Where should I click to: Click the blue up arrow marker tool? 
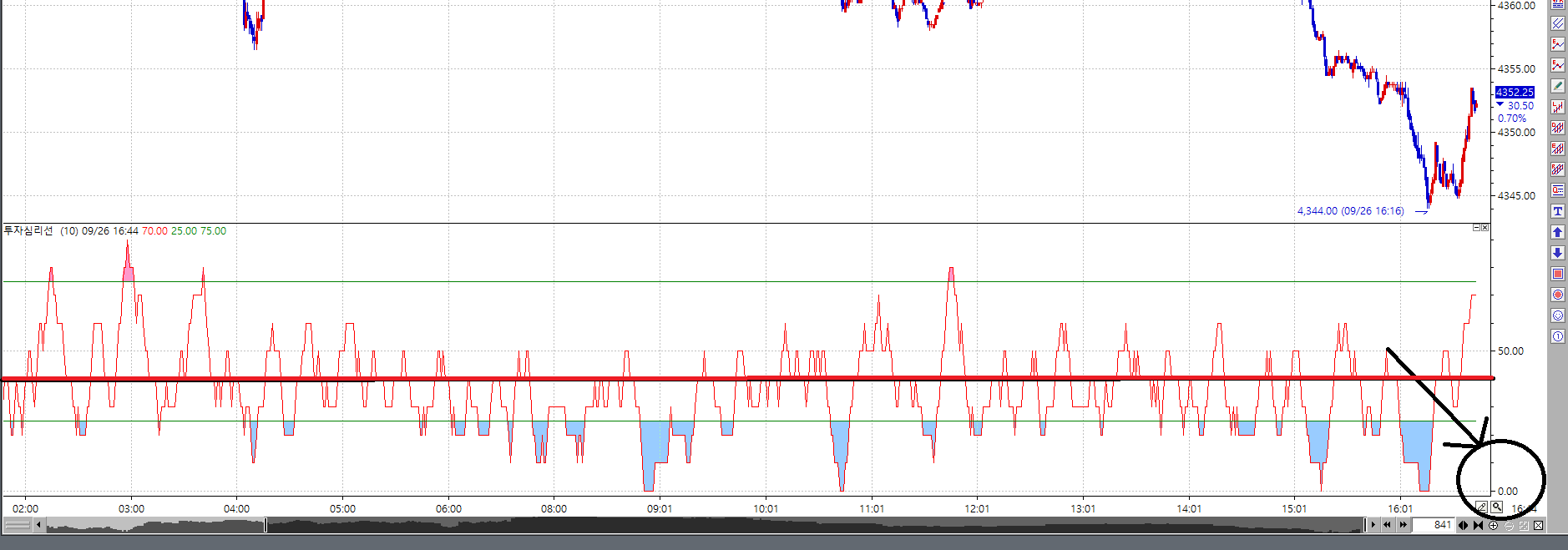[x=1558, y=232]
